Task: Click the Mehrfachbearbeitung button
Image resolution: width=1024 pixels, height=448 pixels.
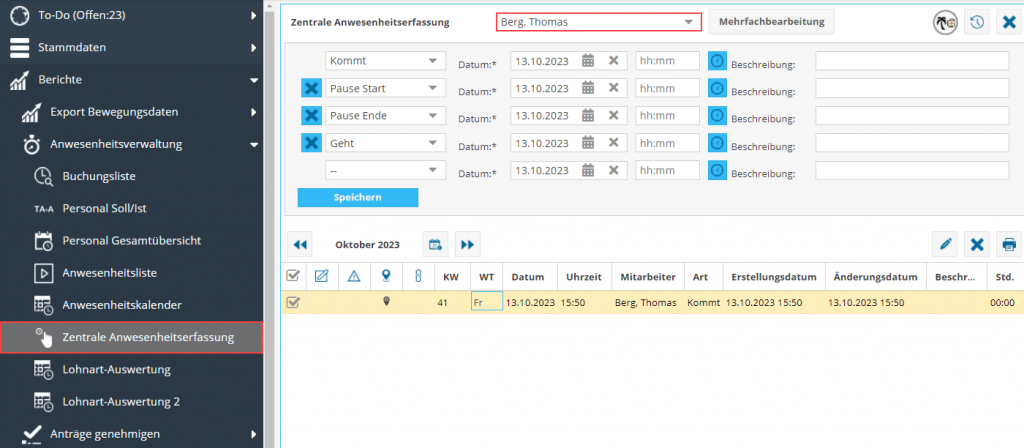Action: click(x=771, y=22)
